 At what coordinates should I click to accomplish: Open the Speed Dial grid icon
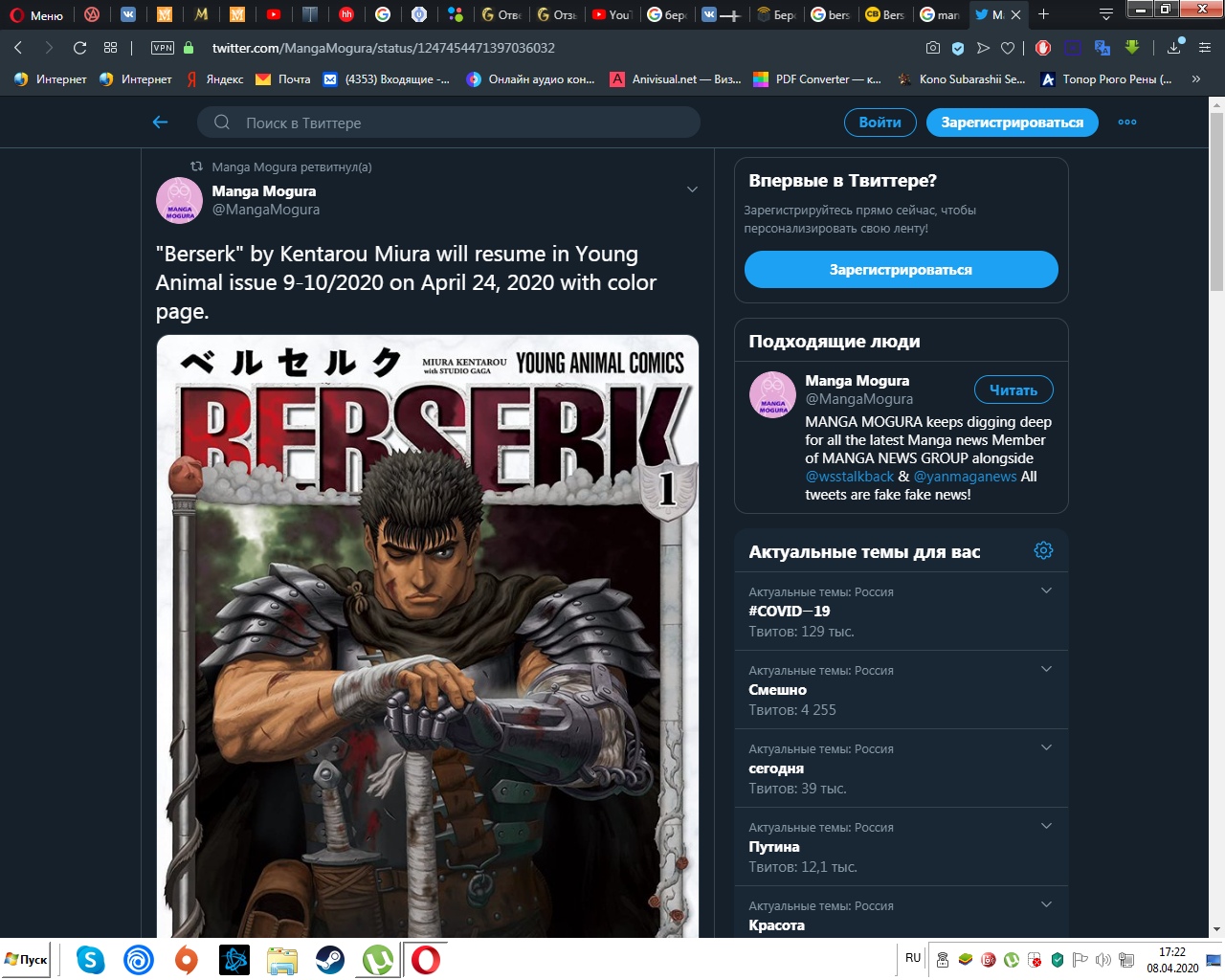click(110, 47)
